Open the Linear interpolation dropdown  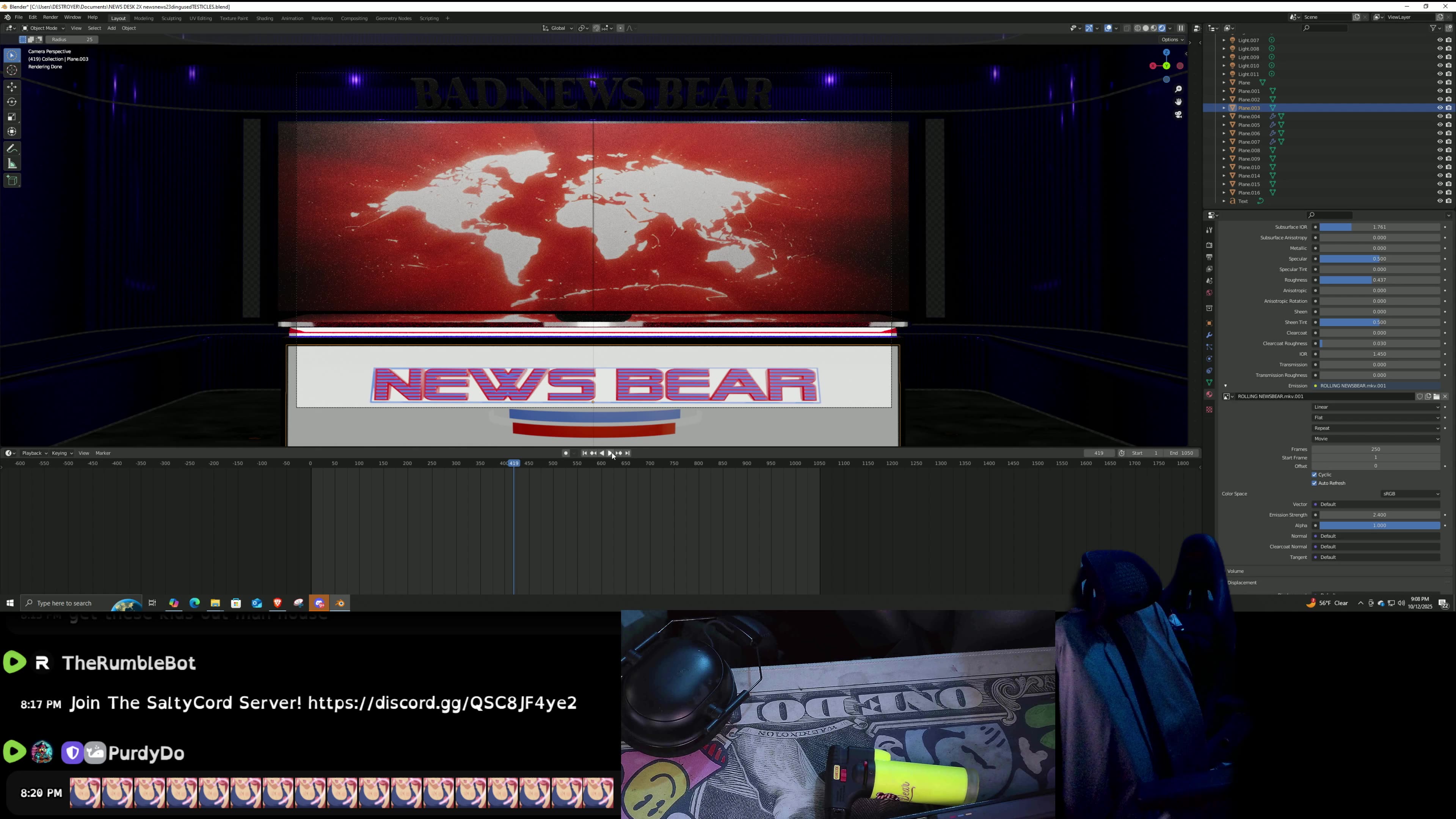click(x=1376, y=407)
